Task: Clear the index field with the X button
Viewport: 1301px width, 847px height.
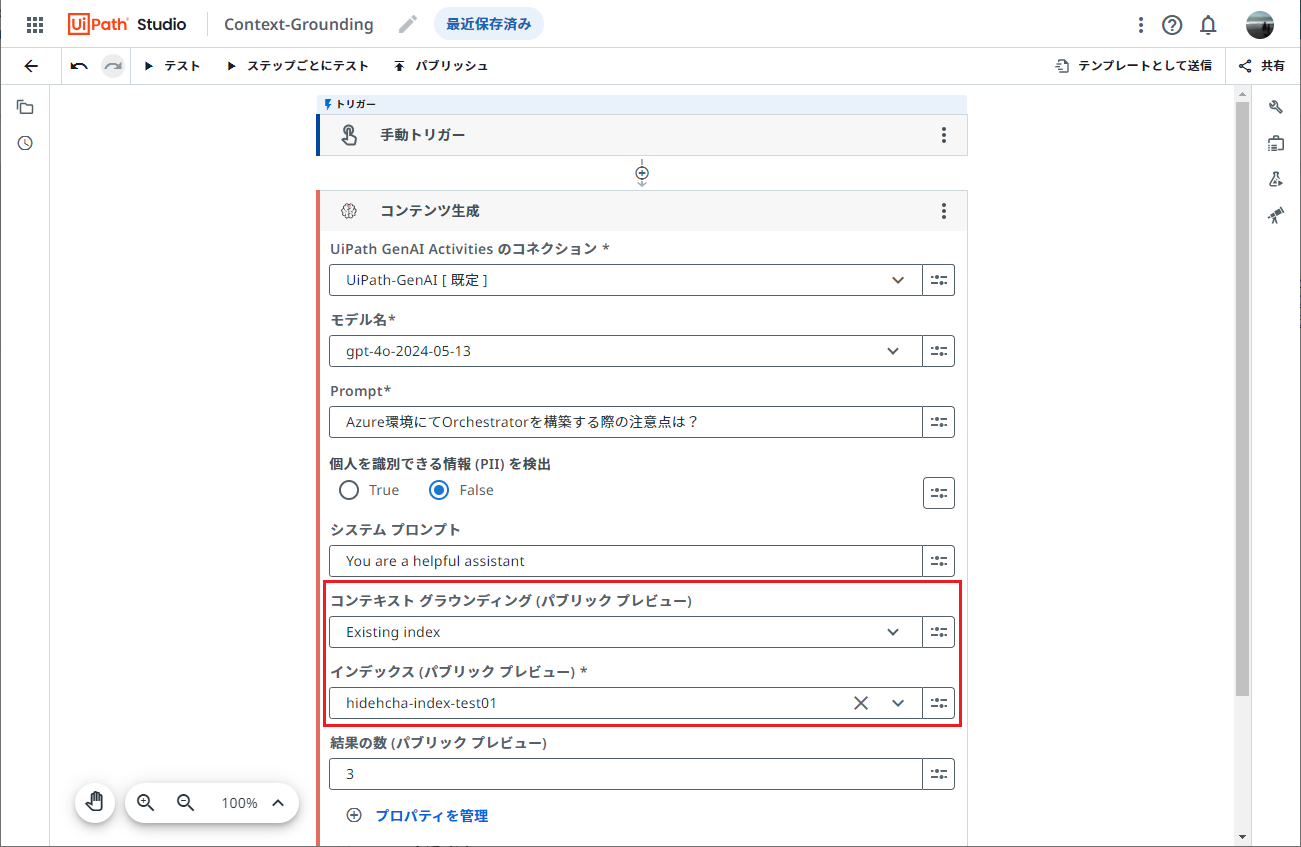Action: click(x=860, y=703)
